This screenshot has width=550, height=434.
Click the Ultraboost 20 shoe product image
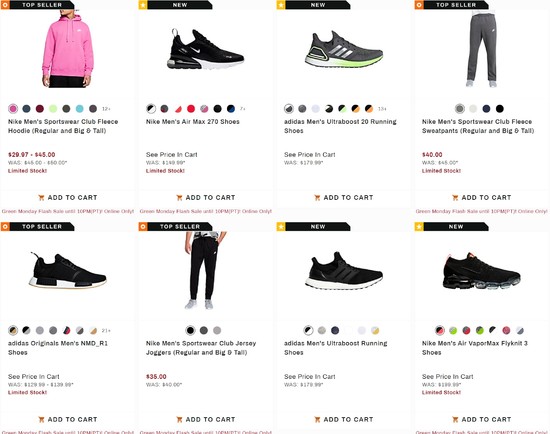[x=343, y=49]
